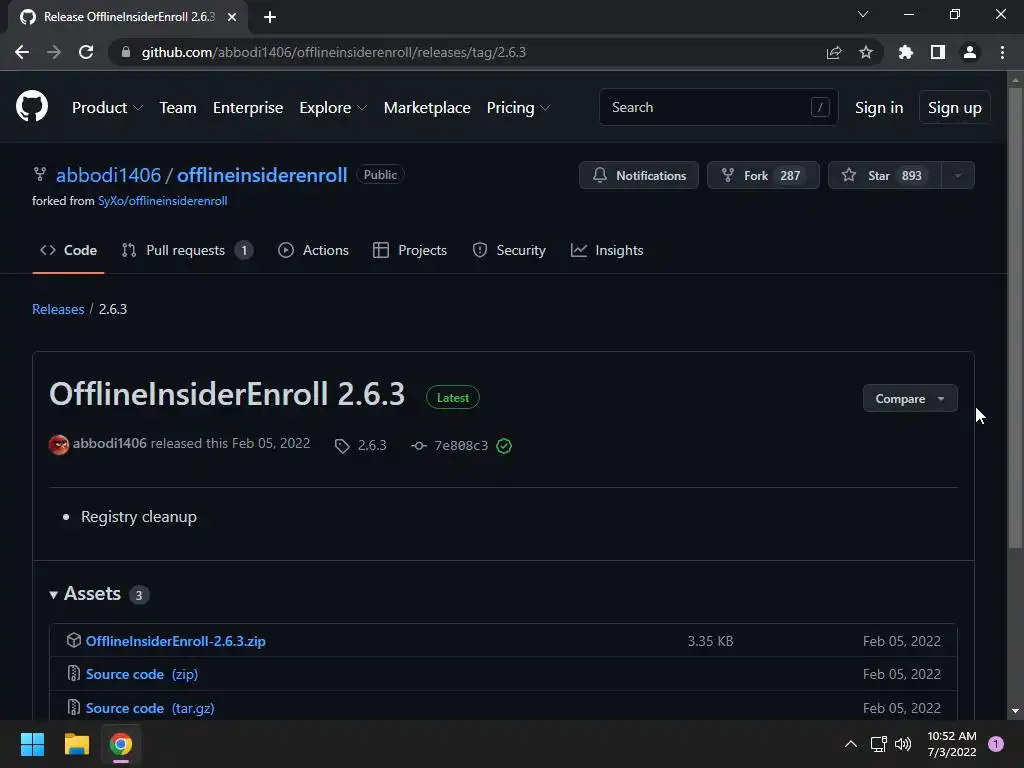Click the site lock padlock icon

click(x=126, y=52)
